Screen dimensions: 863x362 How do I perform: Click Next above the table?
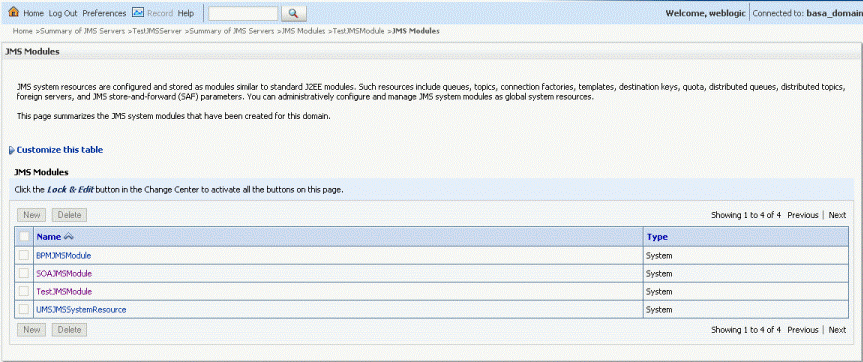click(837, 215)
